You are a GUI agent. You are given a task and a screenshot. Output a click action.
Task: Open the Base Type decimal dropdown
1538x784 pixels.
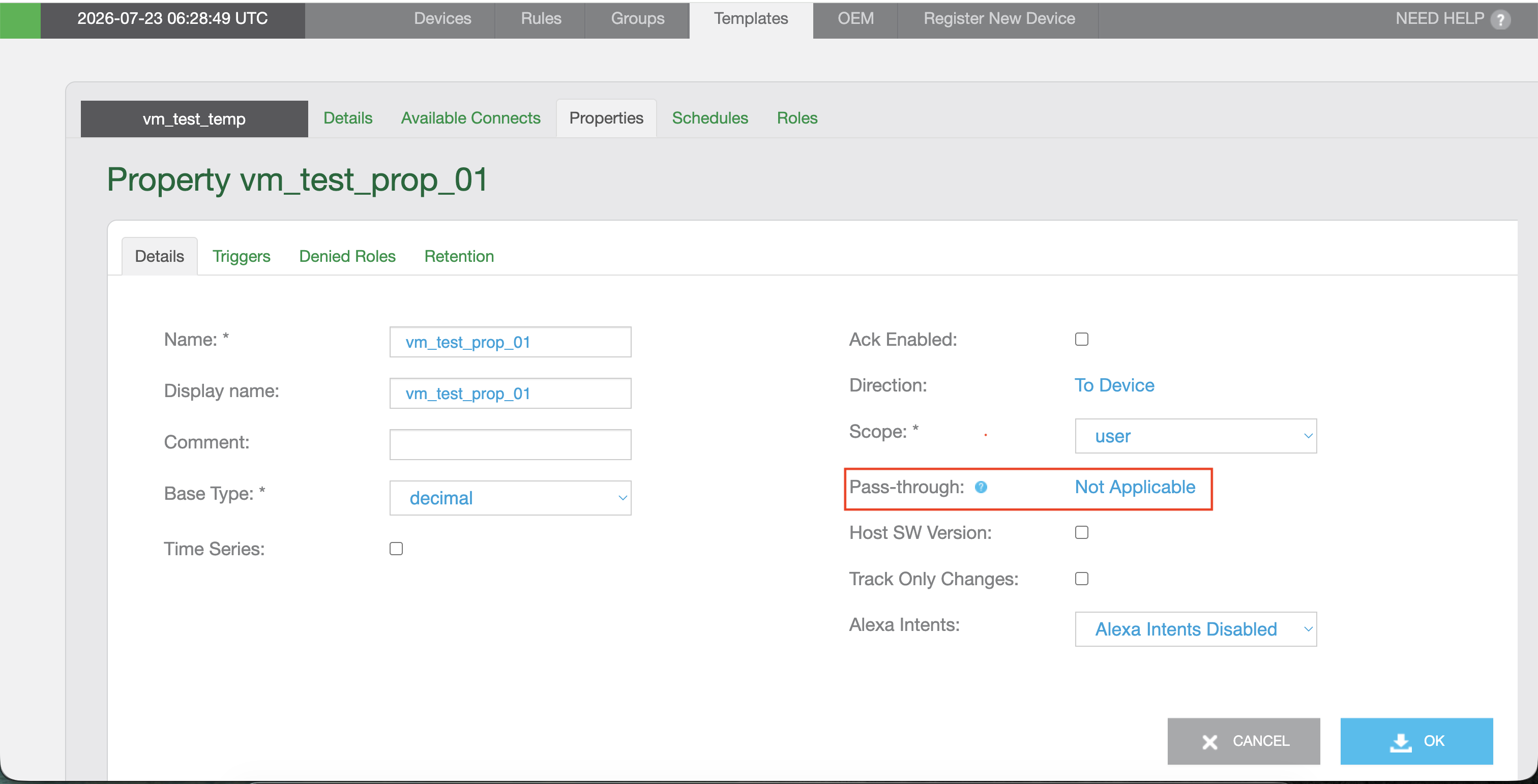[511, 498]
